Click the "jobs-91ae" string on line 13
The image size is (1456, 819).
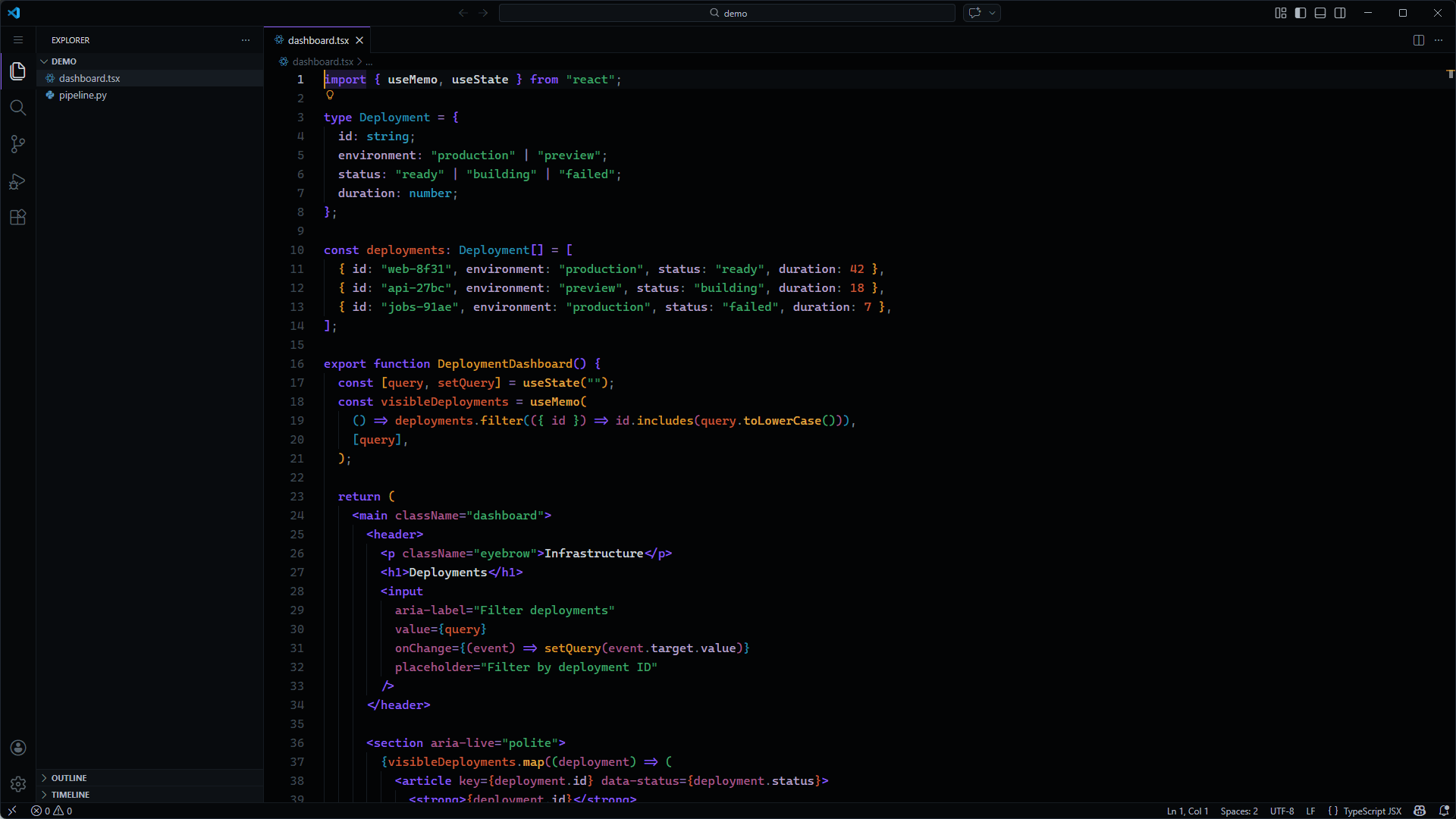[x=420, y=307]
